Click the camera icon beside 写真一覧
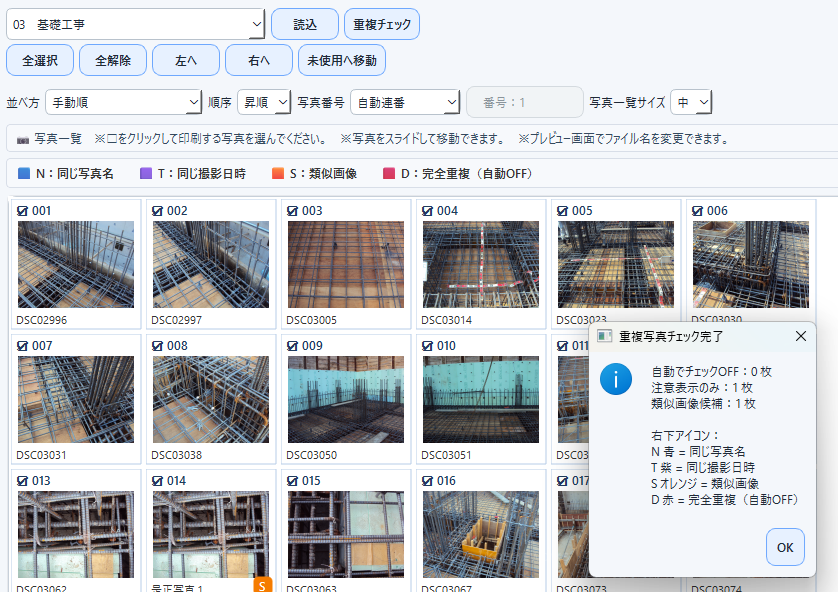Screen dimensions: 838x592 click(23, 140)
